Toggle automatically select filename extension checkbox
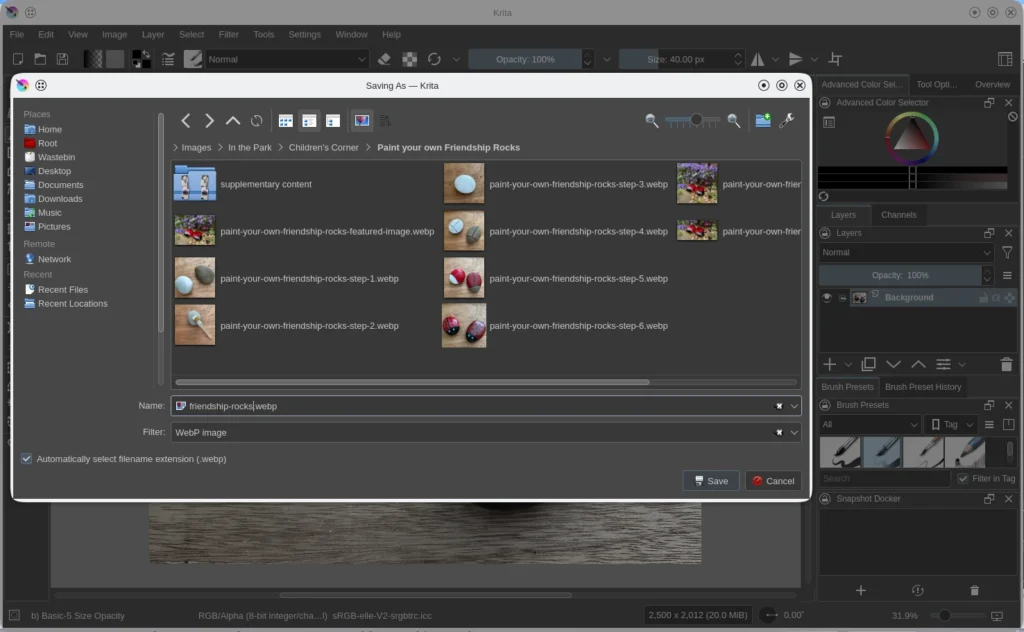 point(26,459)
